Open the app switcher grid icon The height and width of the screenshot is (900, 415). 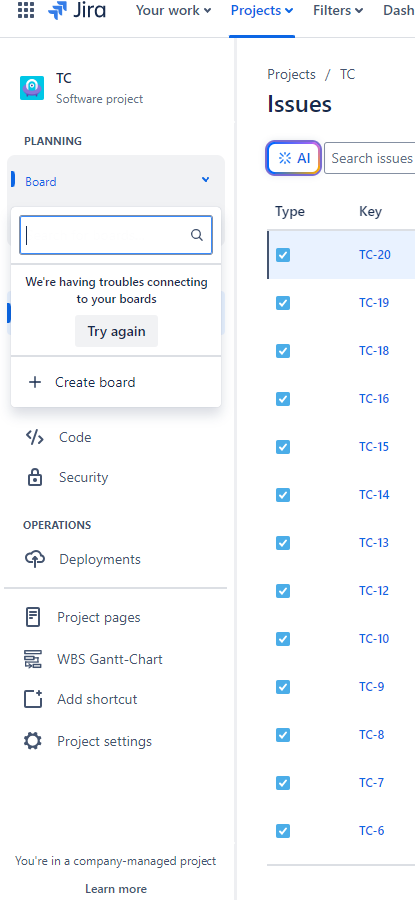[x=26, y=10]
